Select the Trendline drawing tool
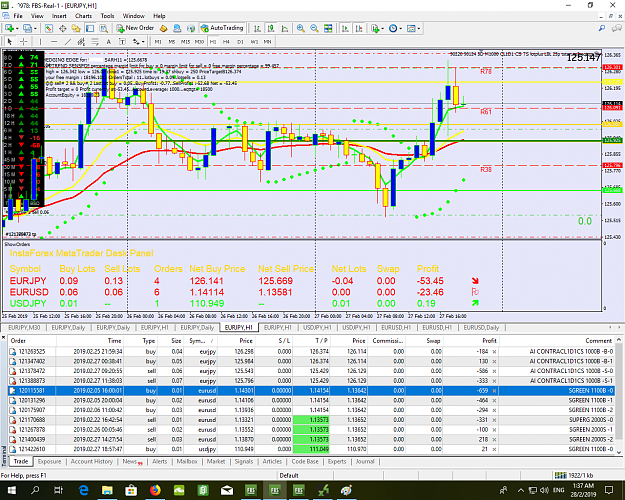The width and height of the screenshot is (625, 500). [x=68, y=41]
